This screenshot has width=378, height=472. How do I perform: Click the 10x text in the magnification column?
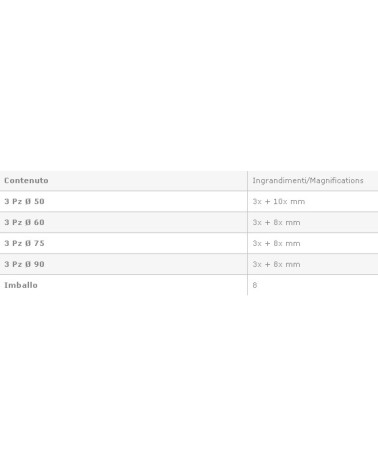pos(280,201)
